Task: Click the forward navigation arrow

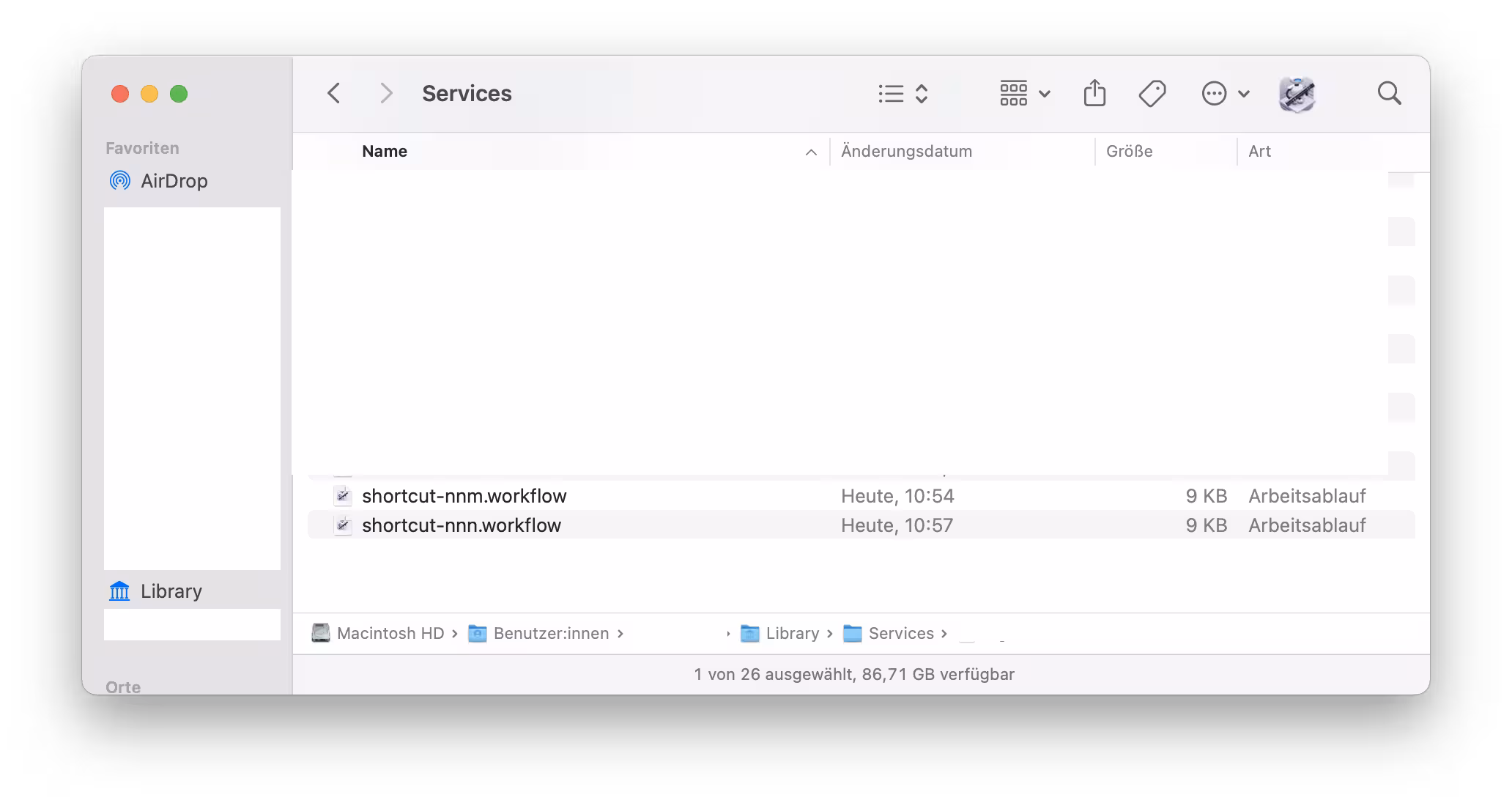Action: (x=385, y=93)
